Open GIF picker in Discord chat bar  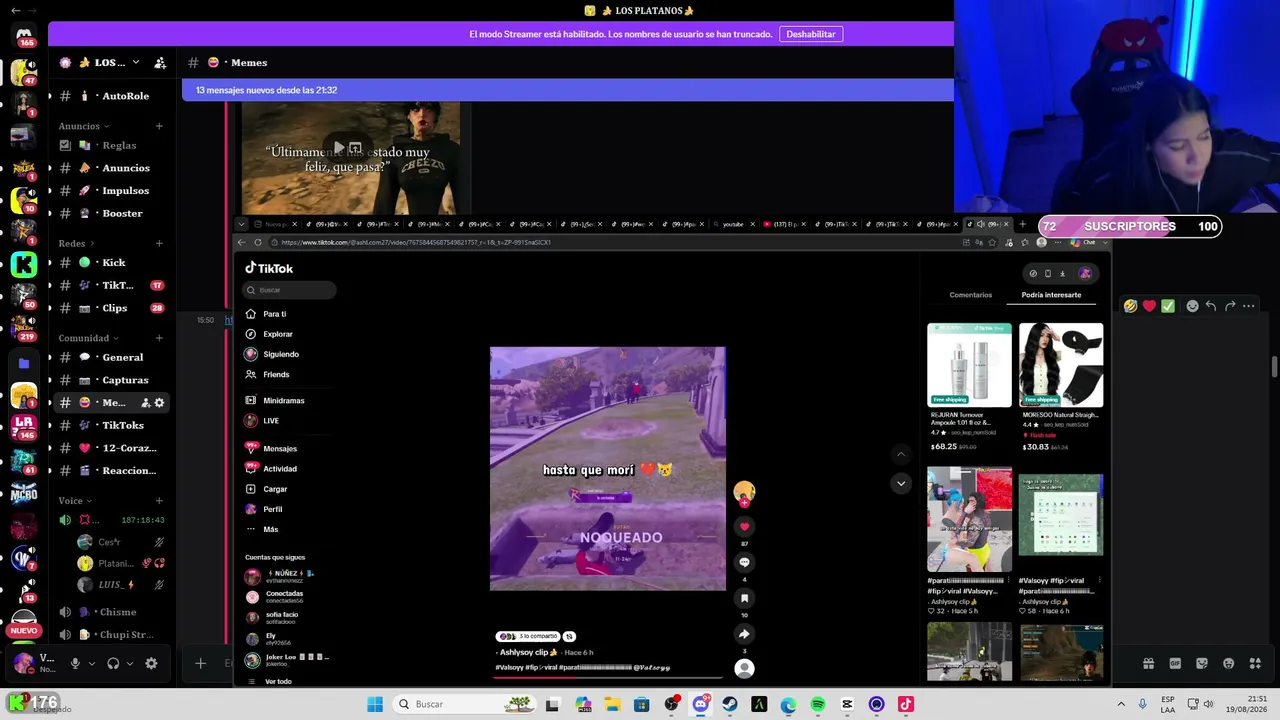pos(1175,663)
